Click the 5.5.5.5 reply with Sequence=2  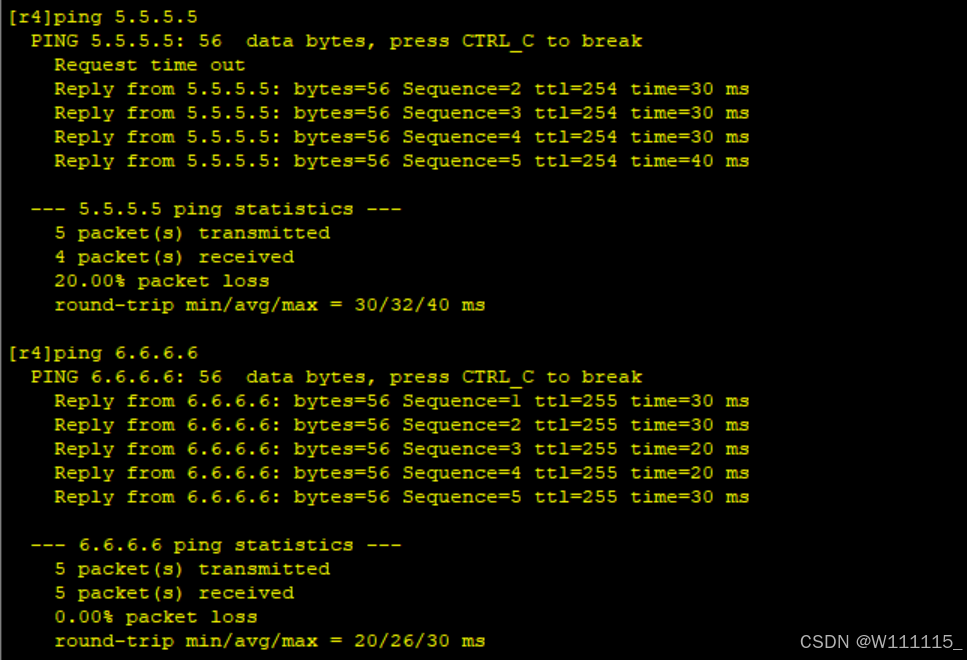click(x=401, y=89)
